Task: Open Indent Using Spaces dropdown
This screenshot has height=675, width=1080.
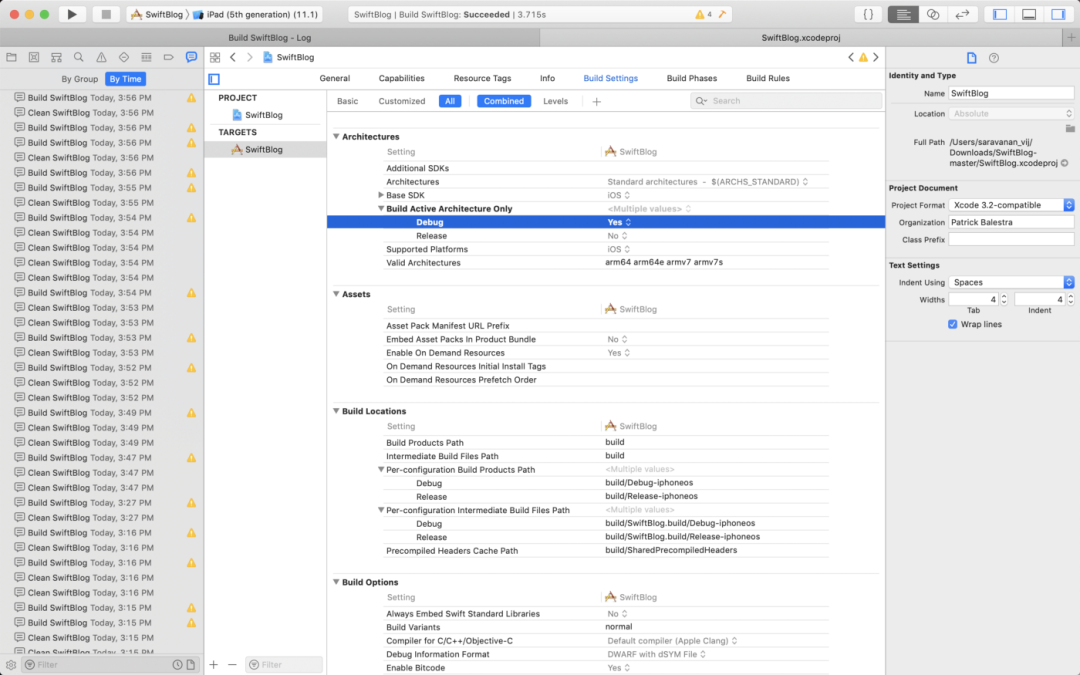Action: (x=1011, y=282)
